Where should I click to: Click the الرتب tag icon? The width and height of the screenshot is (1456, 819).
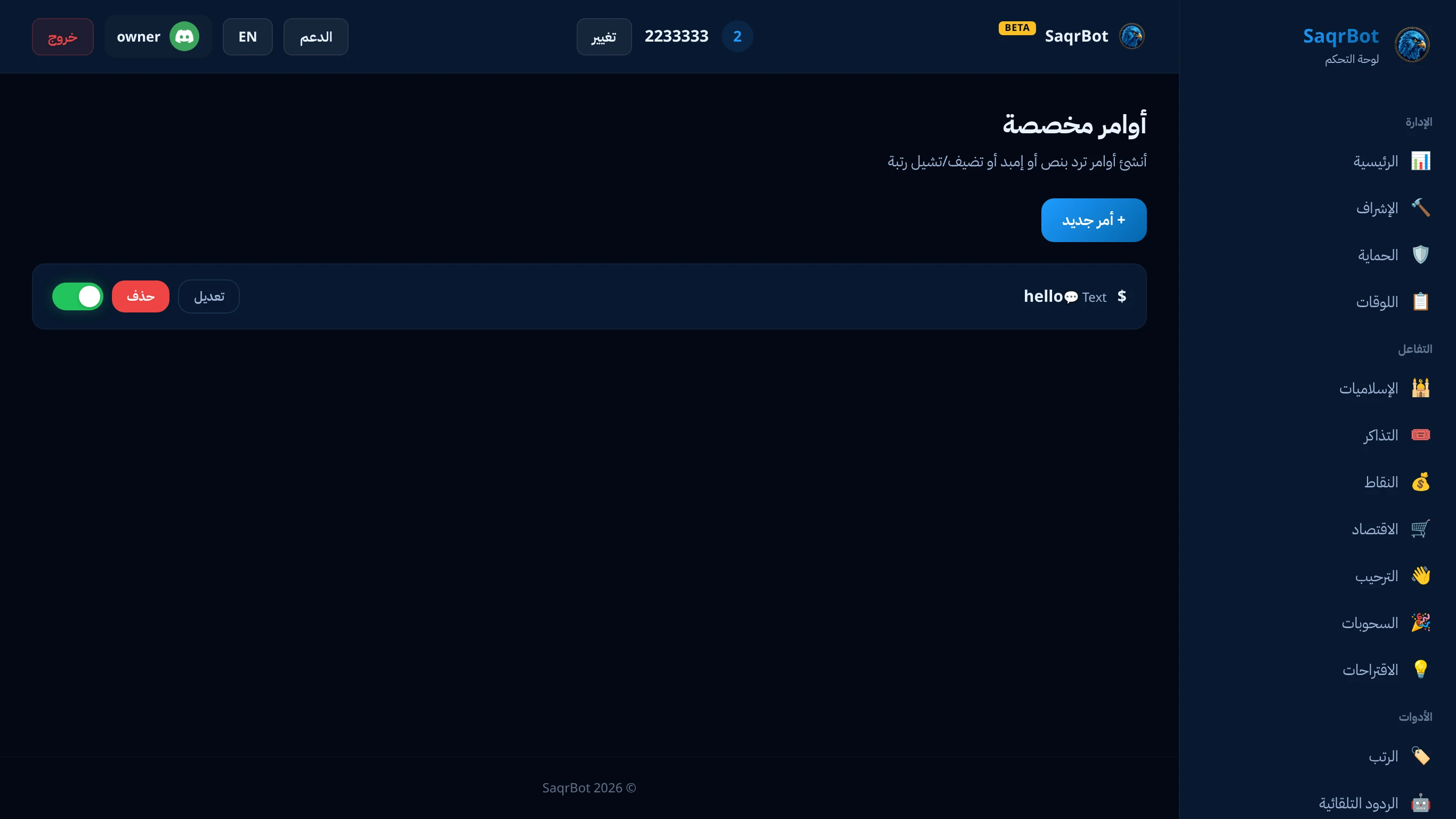1420,756
